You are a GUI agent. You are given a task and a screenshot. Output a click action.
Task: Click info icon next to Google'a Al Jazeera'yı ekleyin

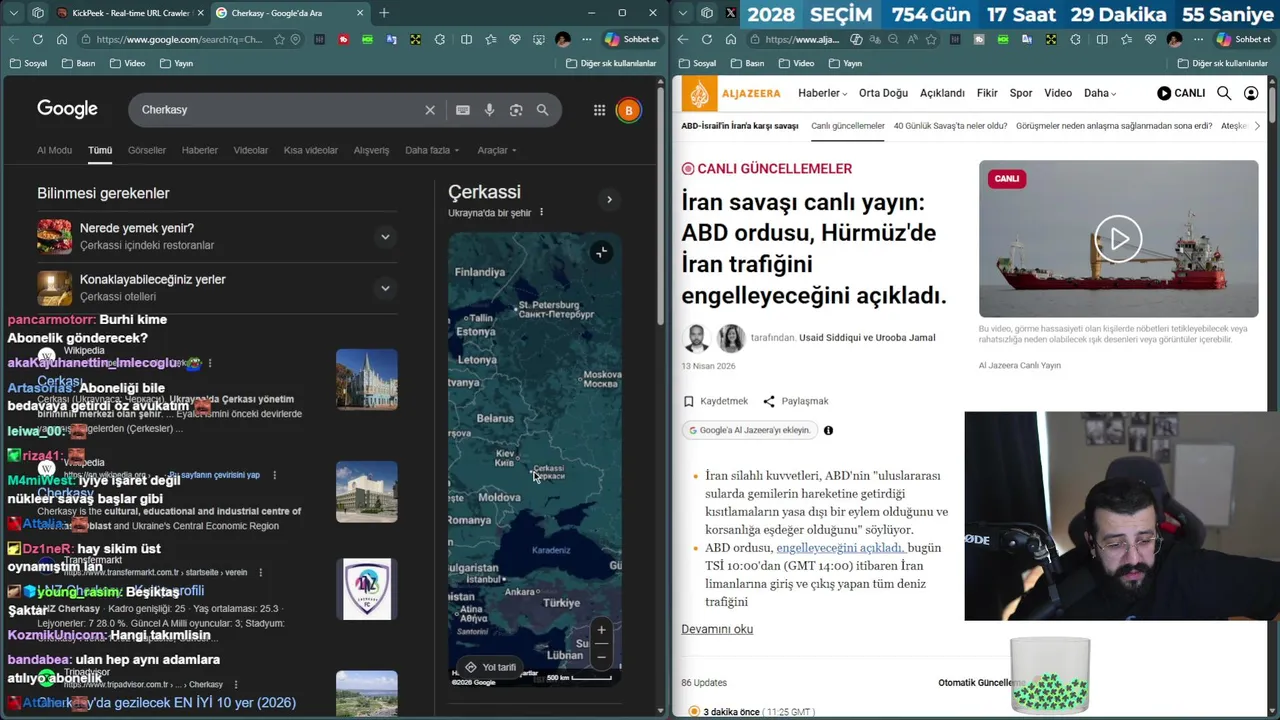(828, 430)
